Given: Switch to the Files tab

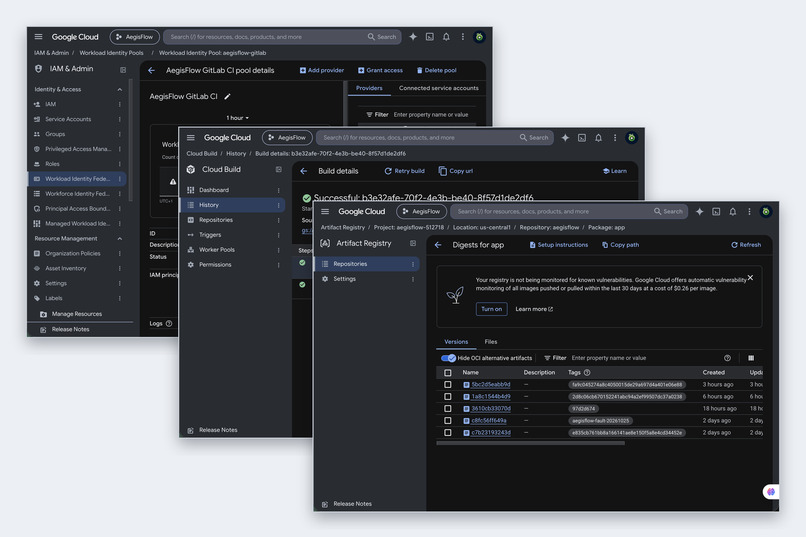Looking at the screenshot, I should point(491,342).
